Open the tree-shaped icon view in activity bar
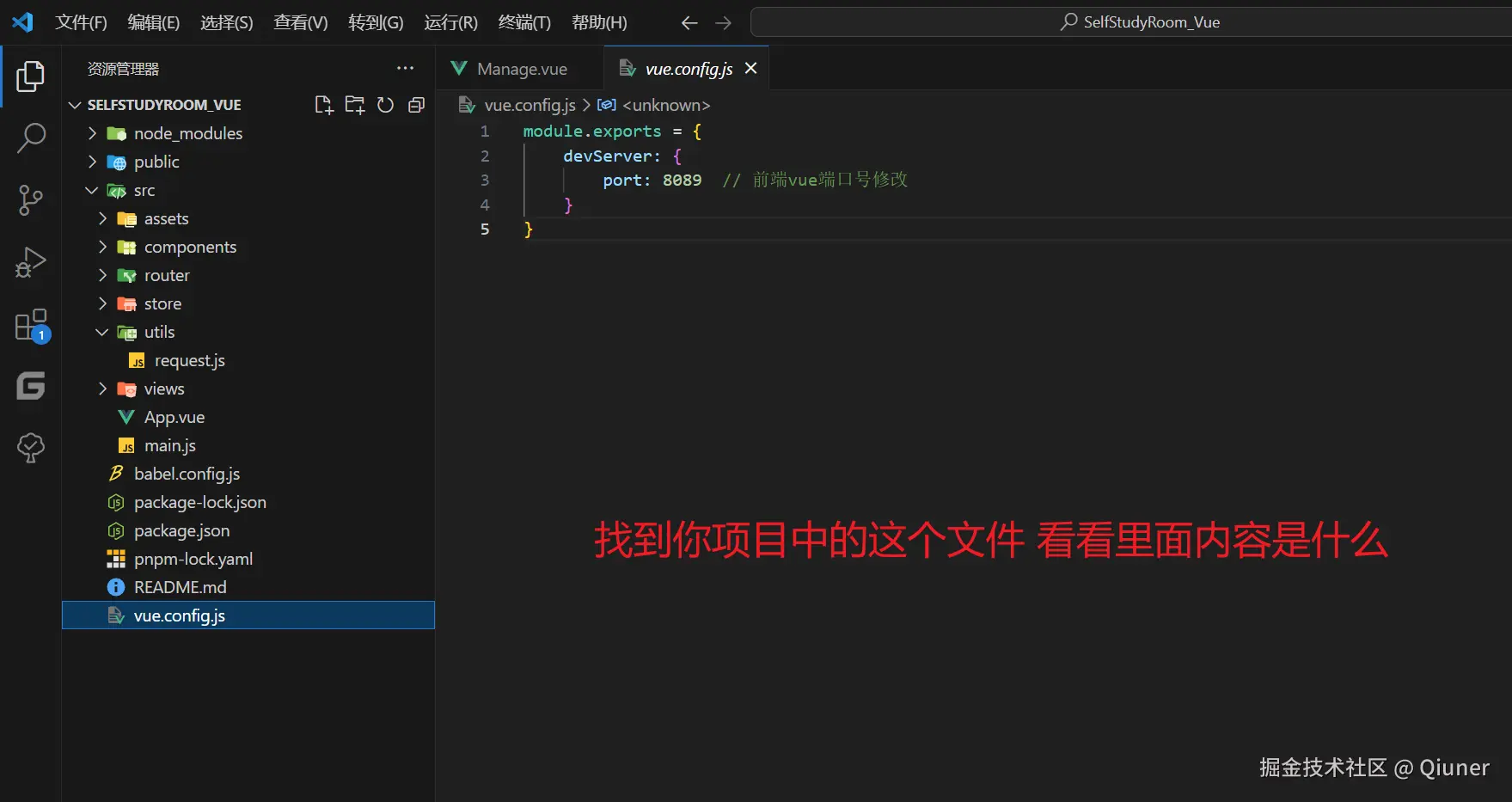The width and height of the screenshot is (1512, 802). (31, 447)
